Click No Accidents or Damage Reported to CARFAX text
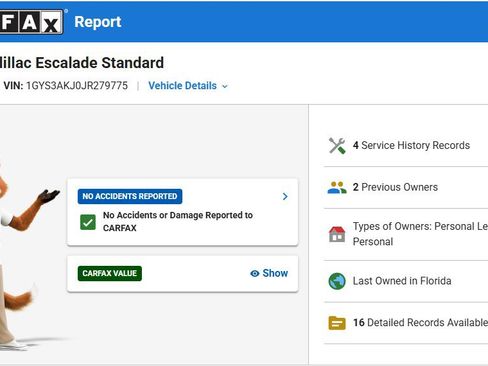 pos(178,222)
